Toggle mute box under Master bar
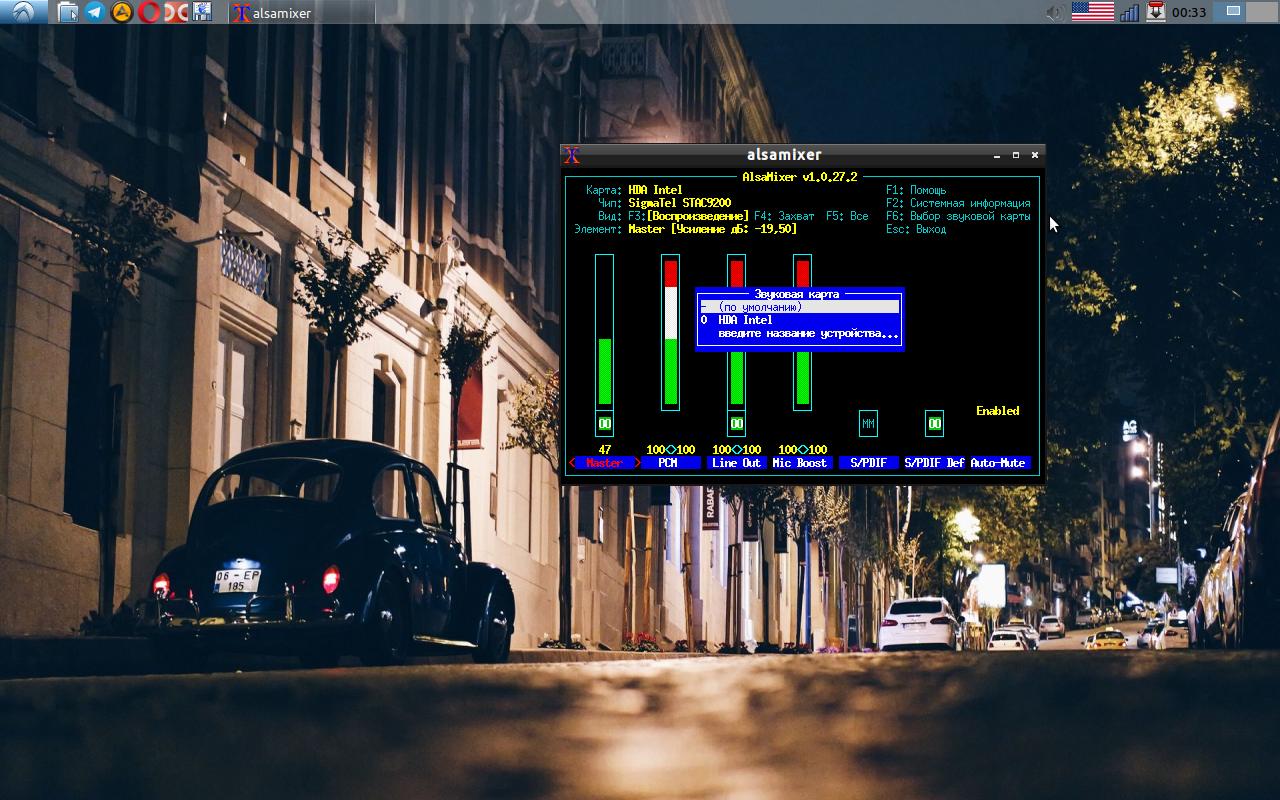The image size is (1280, 800). 604,423
